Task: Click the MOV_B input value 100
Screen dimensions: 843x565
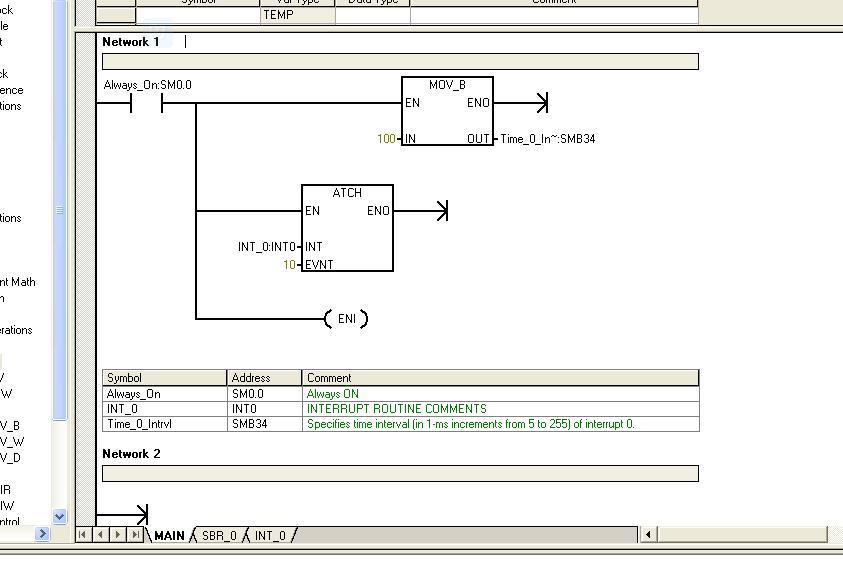Action: pos(386,139)
